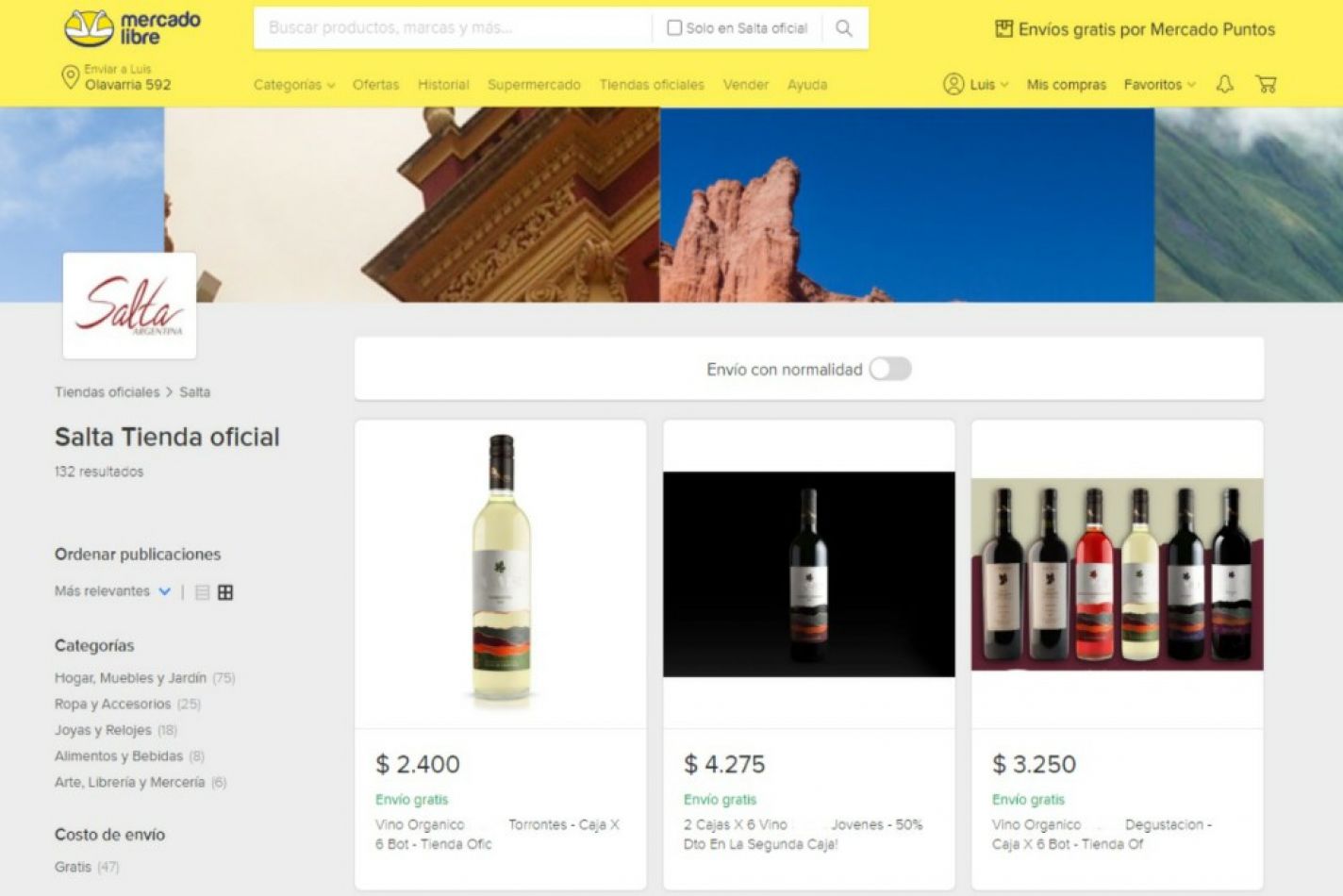
Task: Open the Categorías dropdown menu
Action: 294,85
